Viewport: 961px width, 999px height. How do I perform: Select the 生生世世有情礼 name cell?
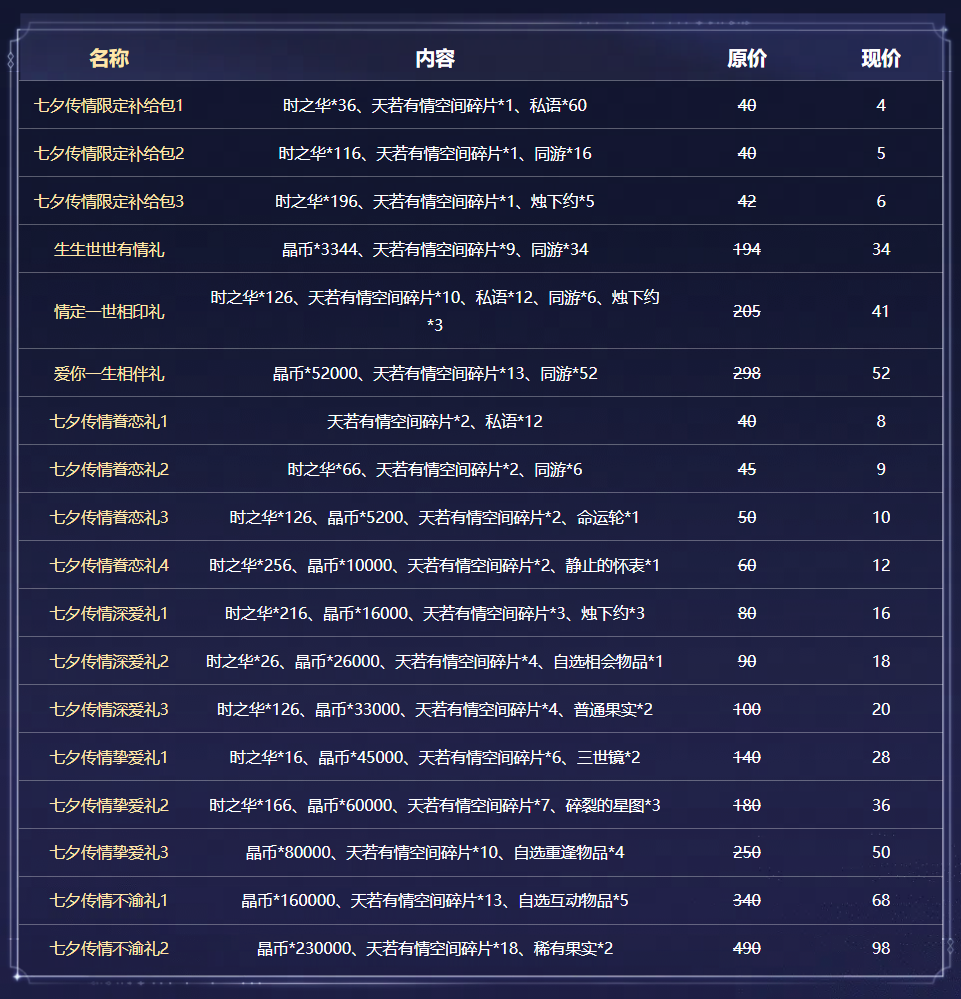pyautogui.click(x=109, y=249)
